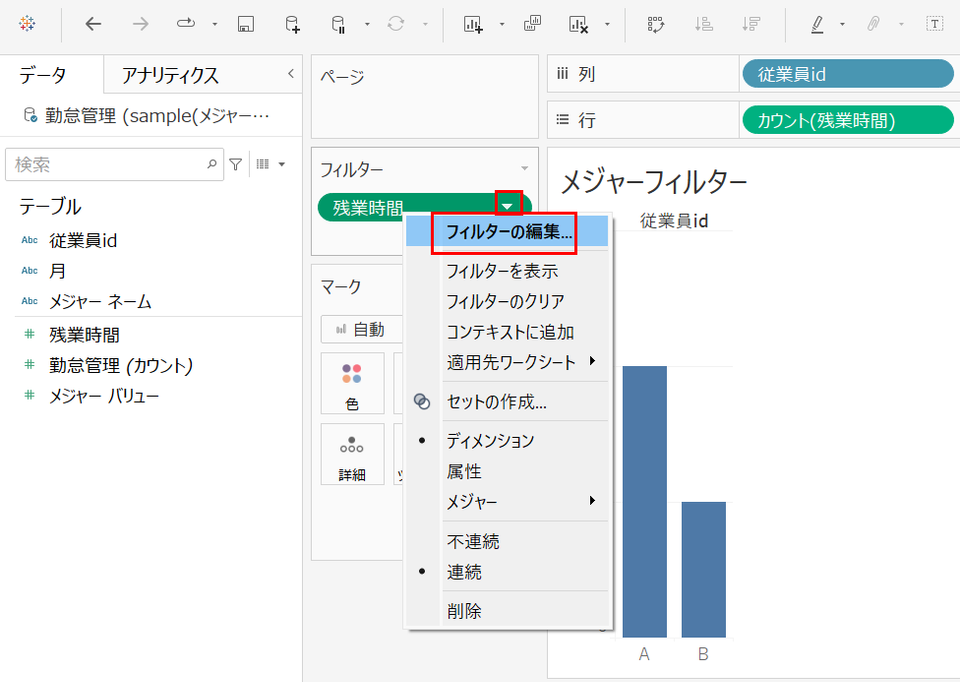Click the sort ascending icon
Screen dimensions: 960x682
703,24
